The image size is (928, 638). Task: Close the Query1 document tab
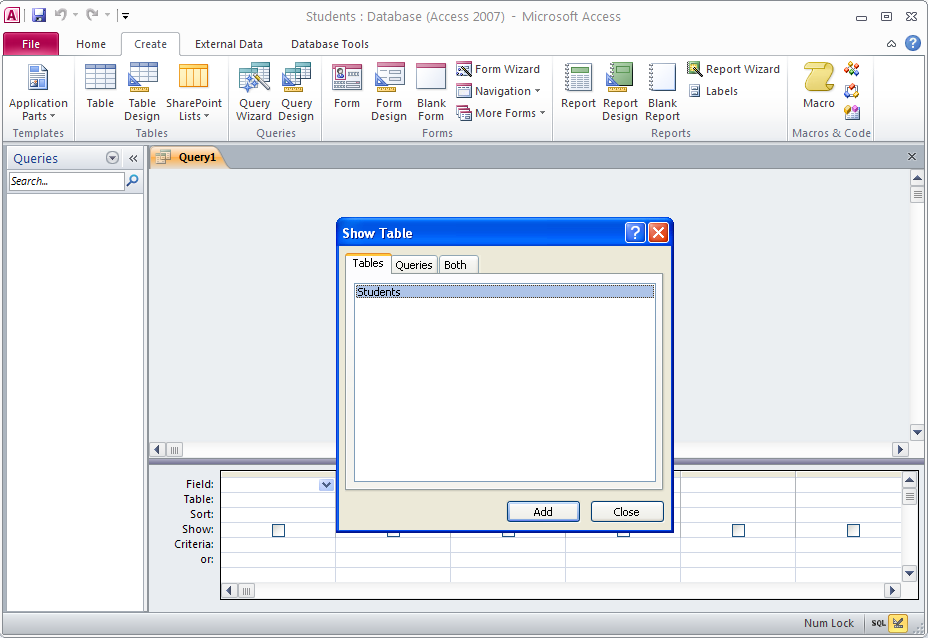[912, 156]
